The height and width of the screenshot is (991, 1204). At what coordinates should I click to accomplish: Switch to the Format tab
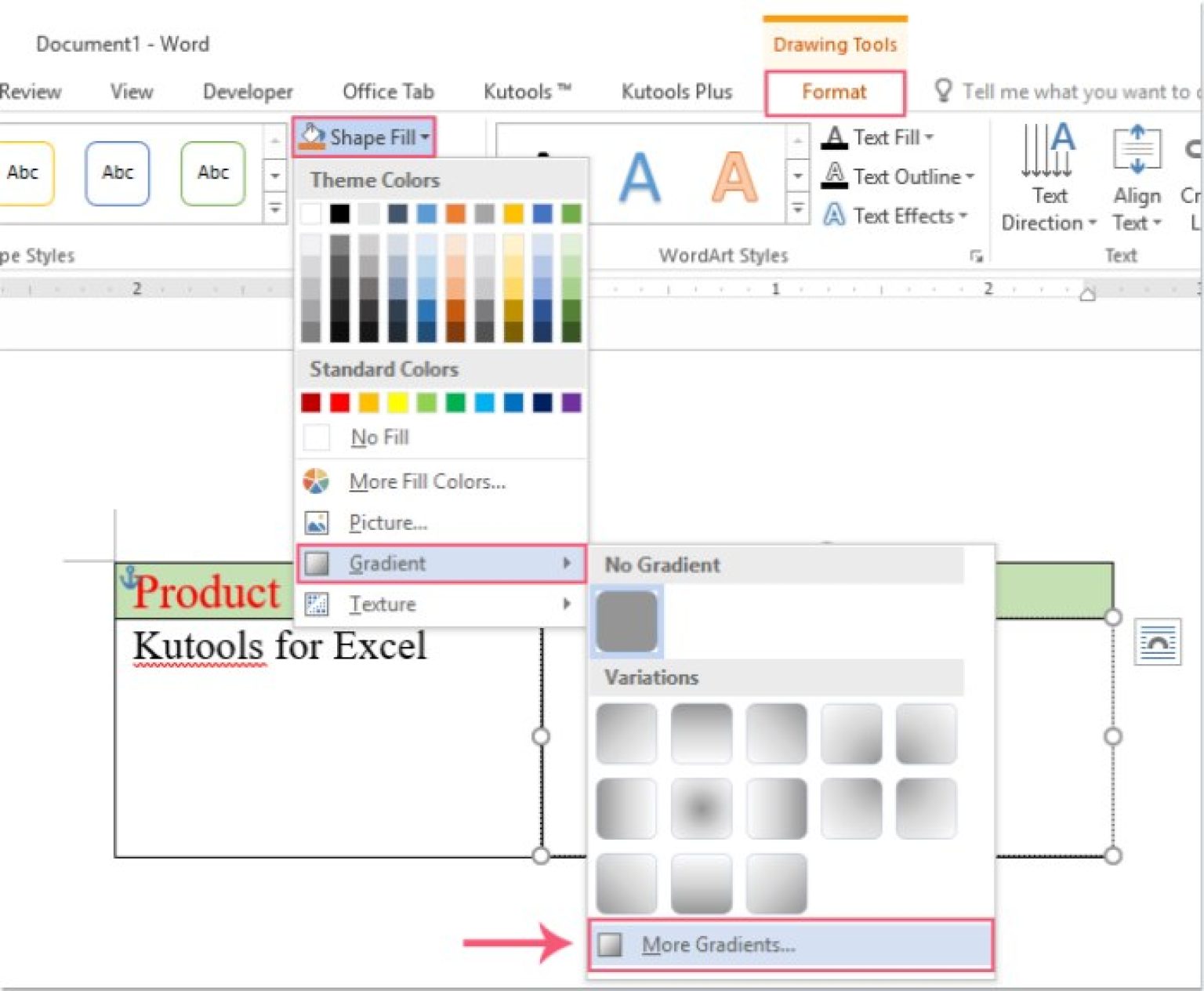point(834,92)
